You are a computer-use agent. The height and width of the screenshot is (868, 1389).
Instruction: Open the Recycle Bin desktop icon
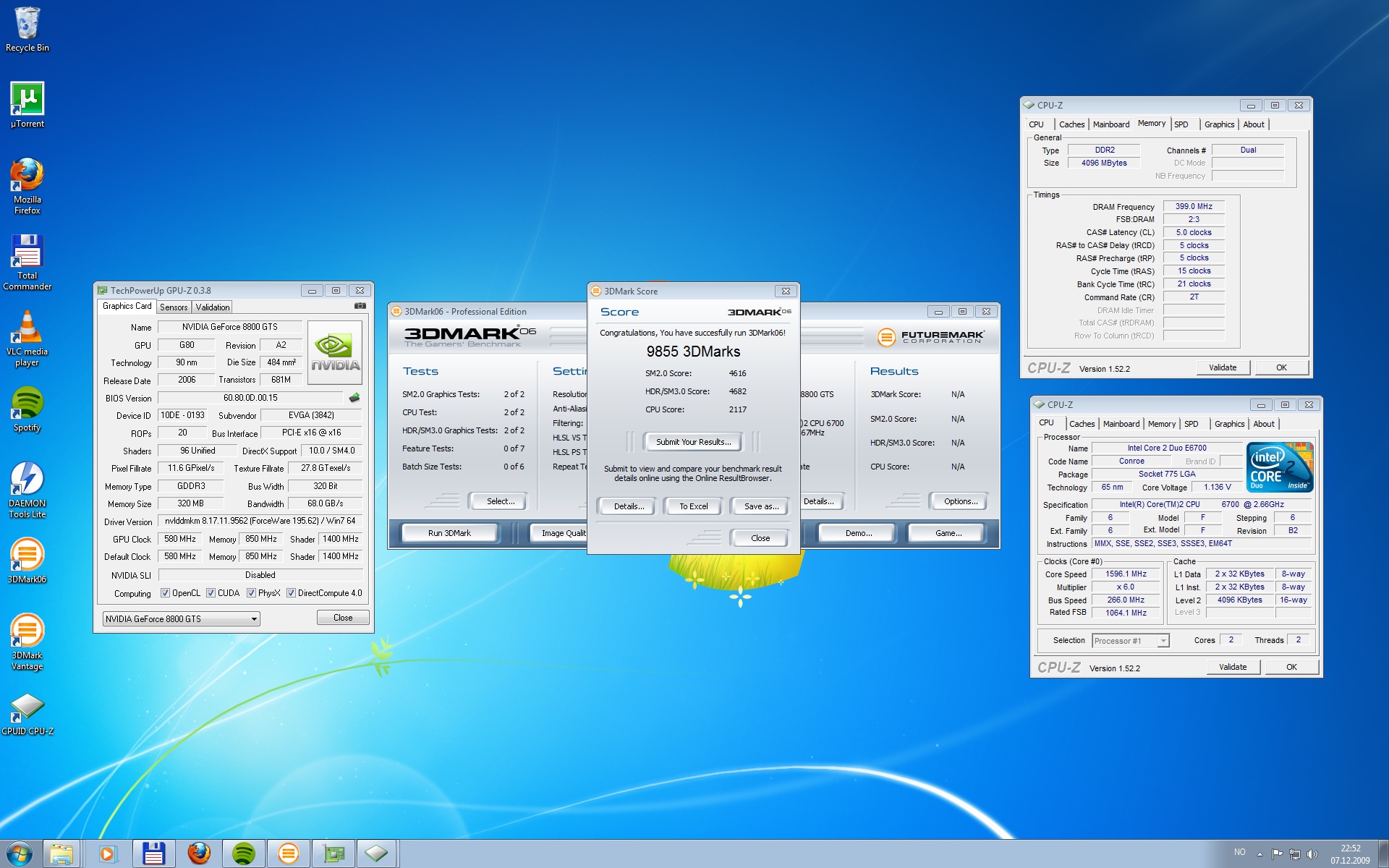(27, 30)
